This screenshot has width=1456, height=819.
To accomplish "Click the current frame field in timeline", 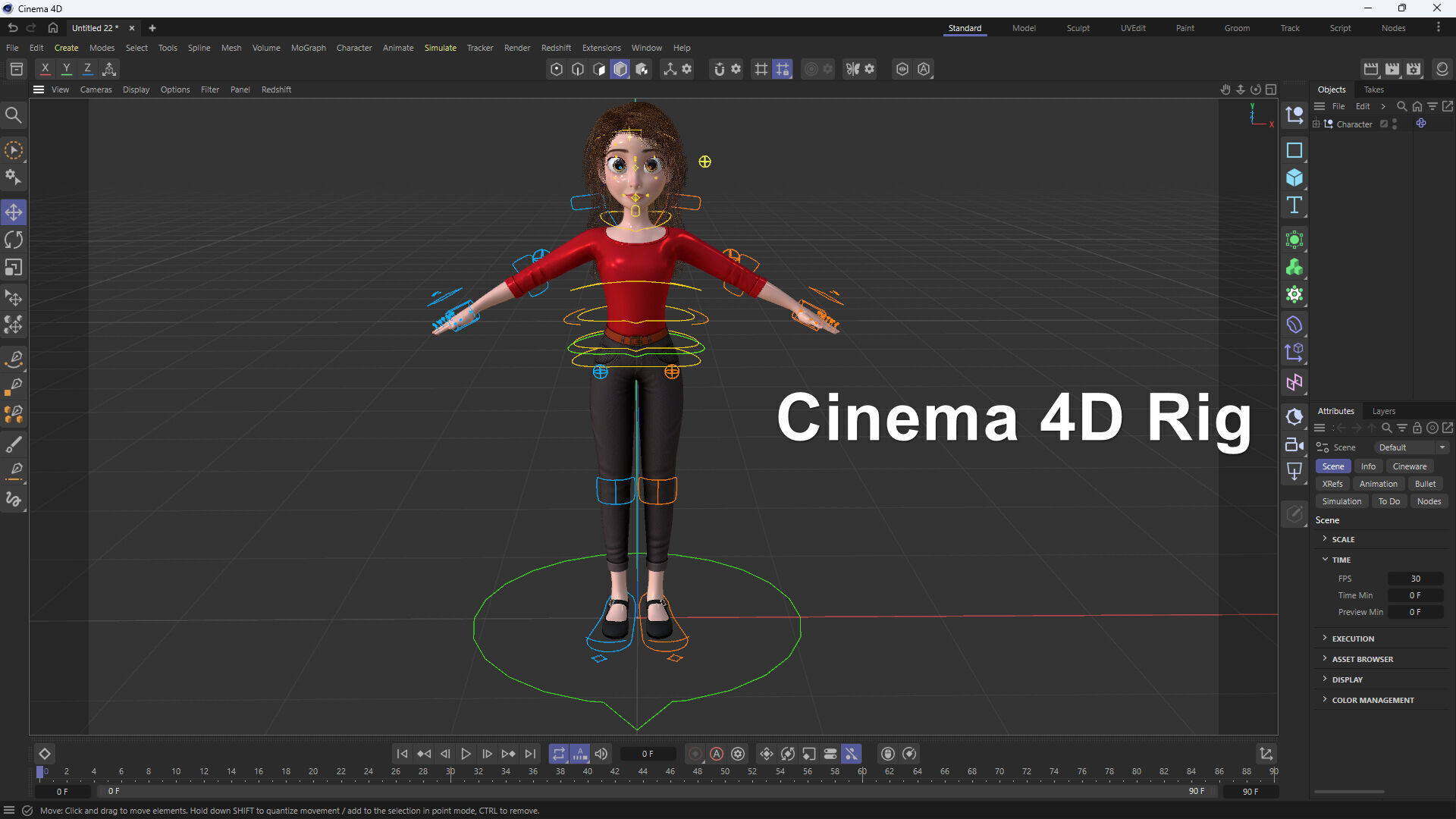I will pos(648,754).
